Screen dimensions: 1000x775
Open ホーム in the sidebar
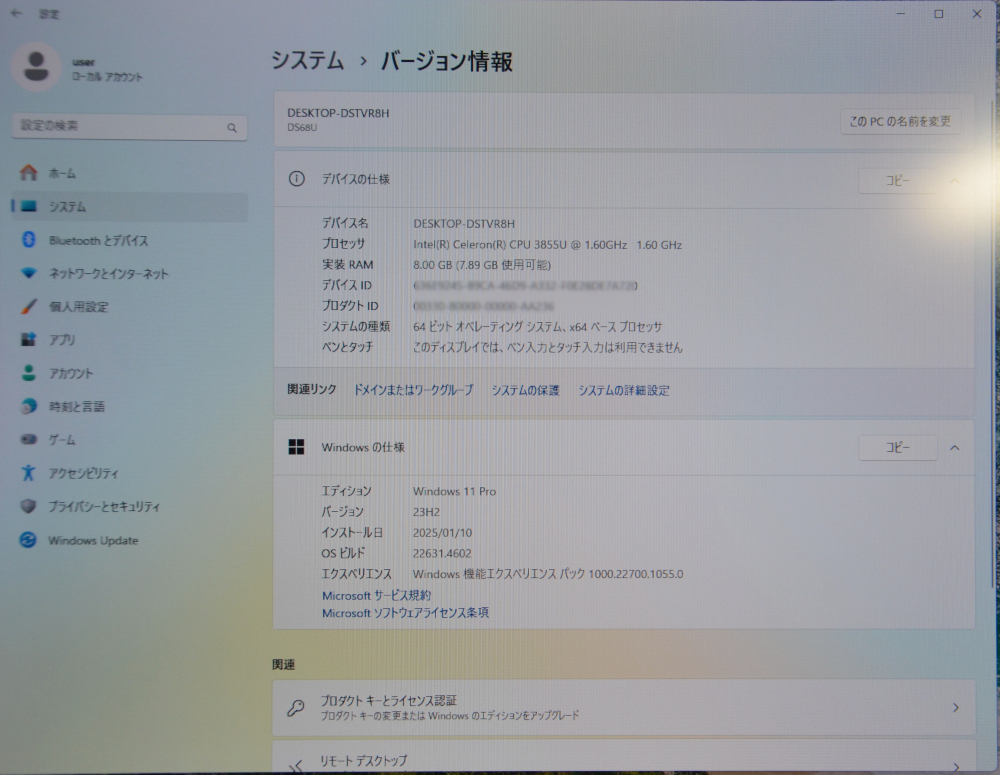coord(129,173)
